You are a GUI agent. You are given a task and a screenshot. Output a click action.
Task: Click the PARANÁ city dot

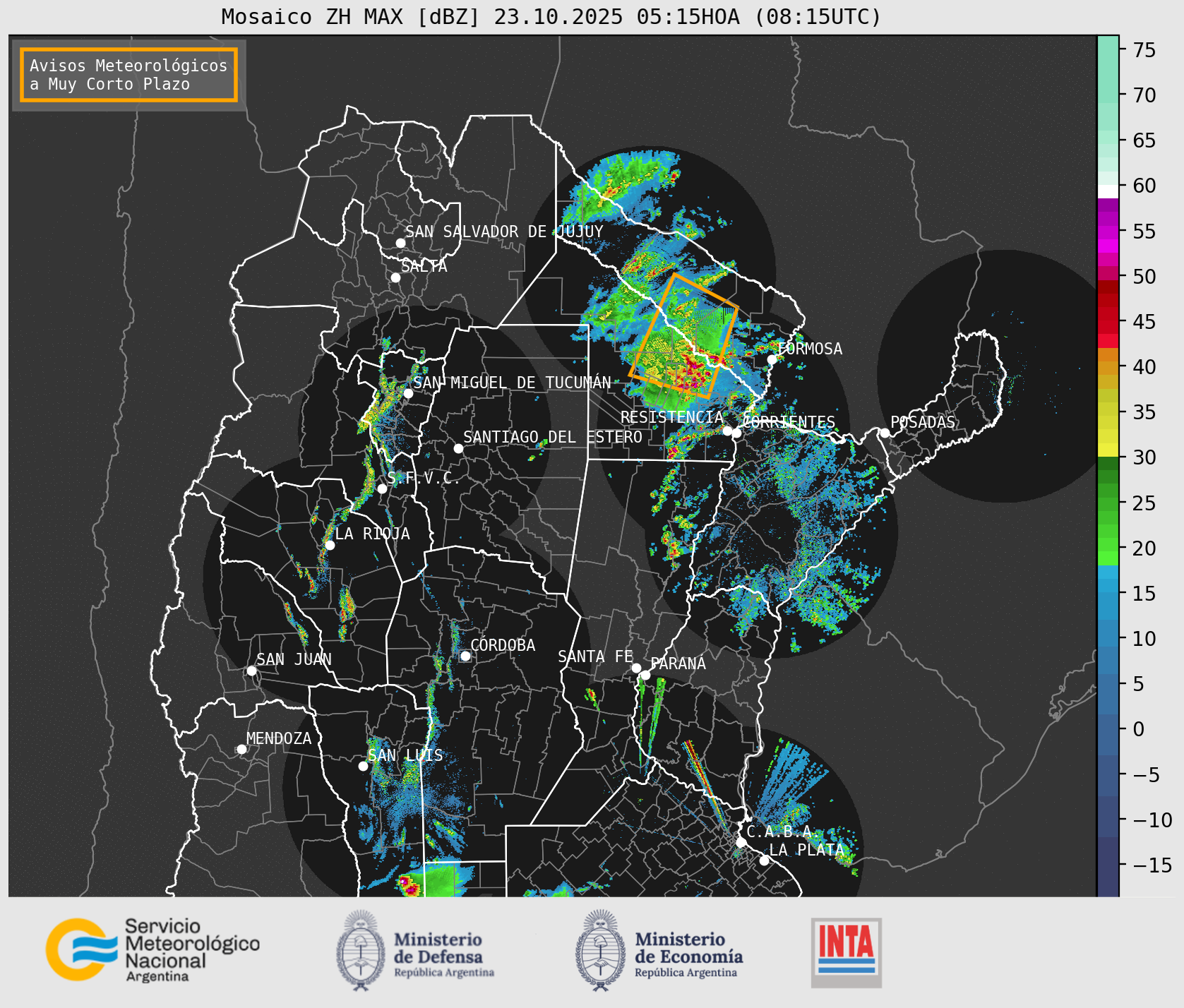pyautogui.click(x=645, y=675)
